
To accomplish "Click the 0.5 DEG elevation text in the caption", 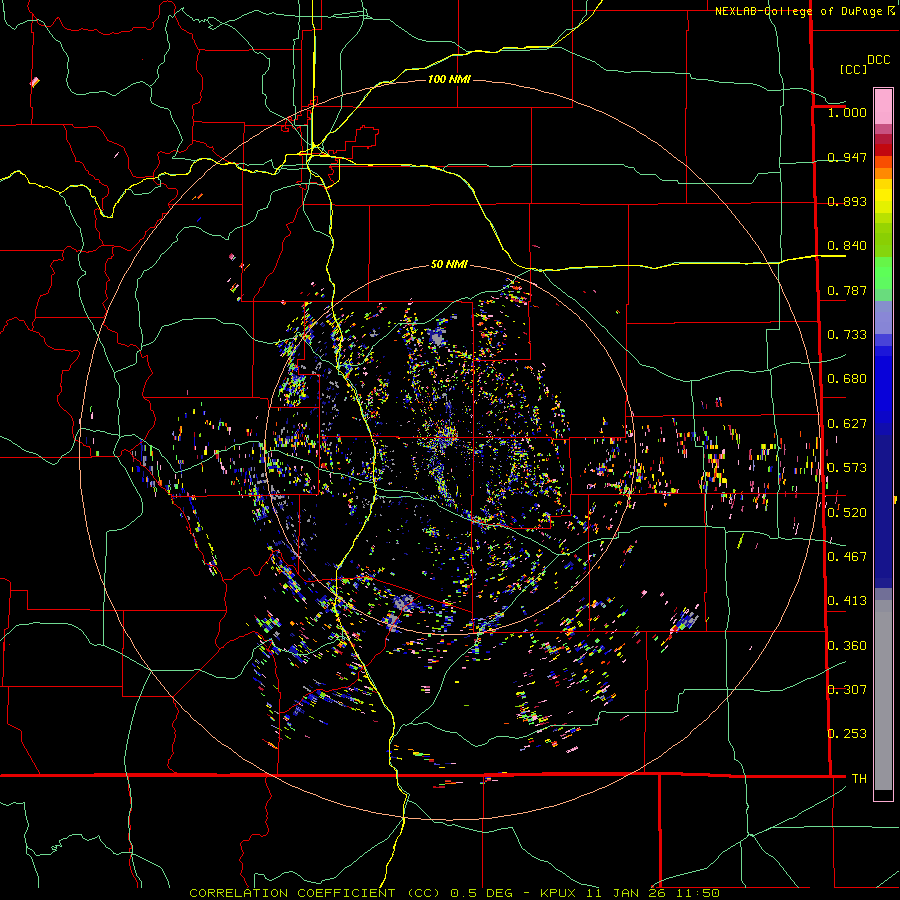I will click(x=480, y=893).
